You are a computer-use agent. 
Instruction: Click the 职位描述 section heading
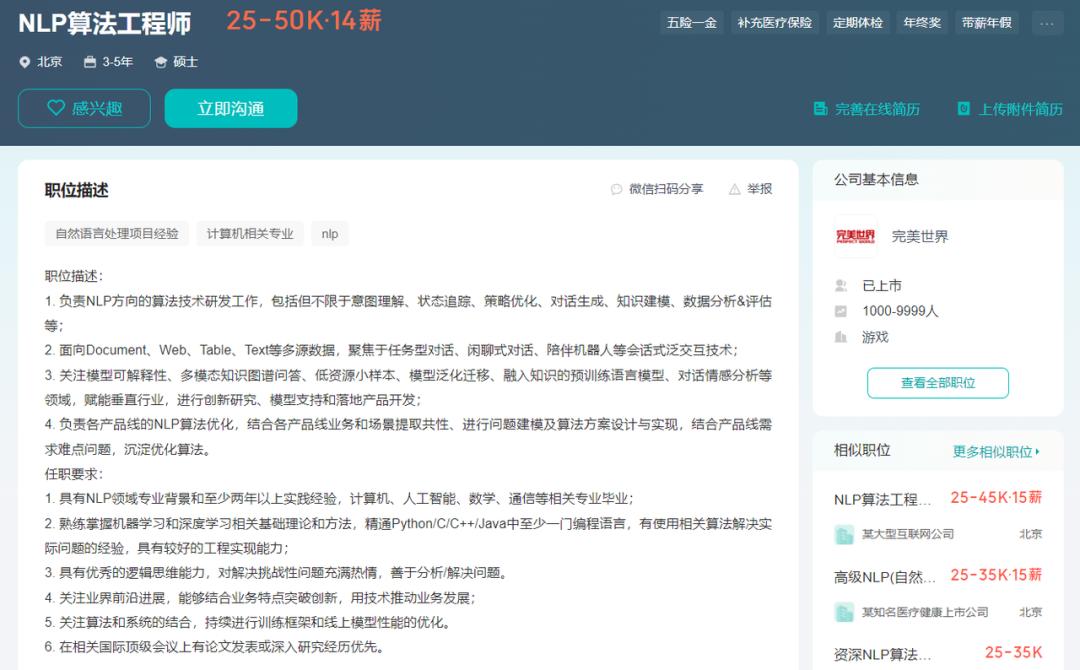coord(76,190)
